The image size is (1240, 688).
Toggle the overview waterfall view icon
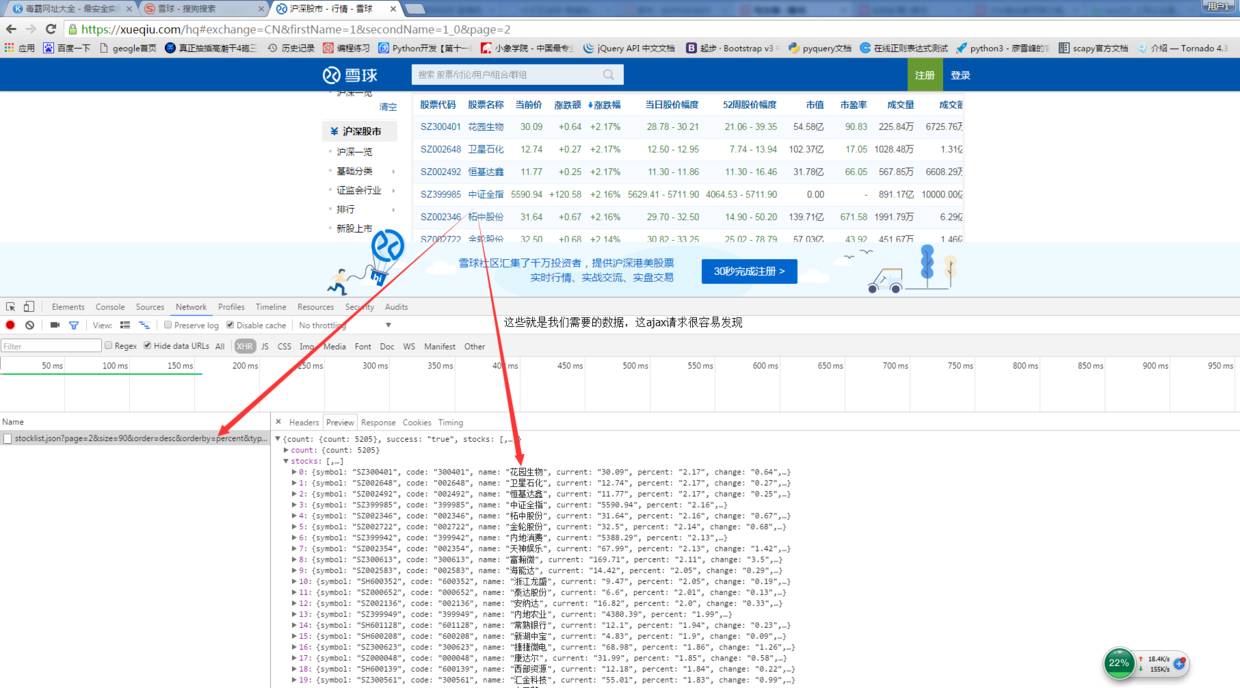[x=145, y=325]
